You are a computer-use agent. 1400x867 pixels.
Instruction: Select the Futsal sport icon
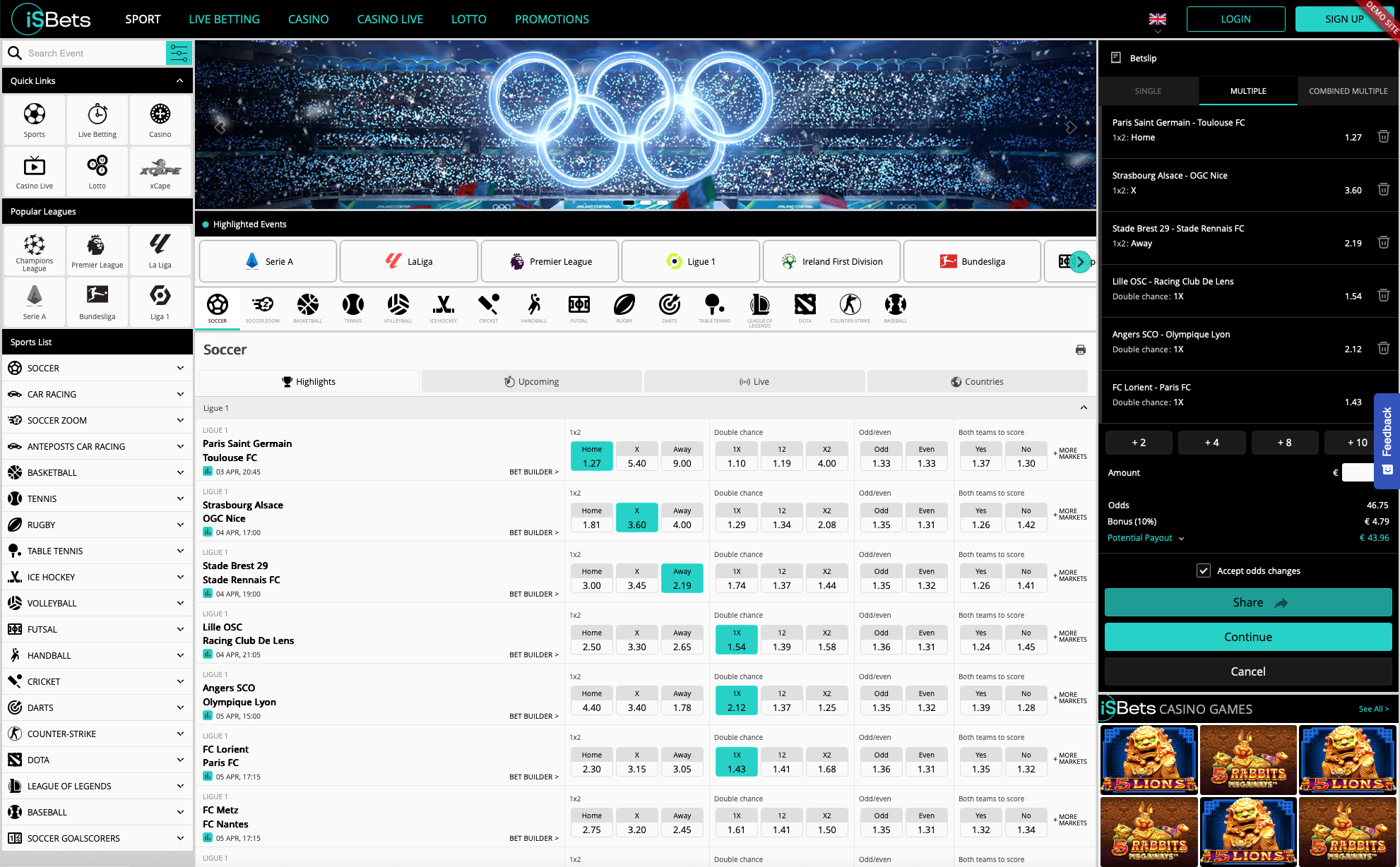(579, 308)
